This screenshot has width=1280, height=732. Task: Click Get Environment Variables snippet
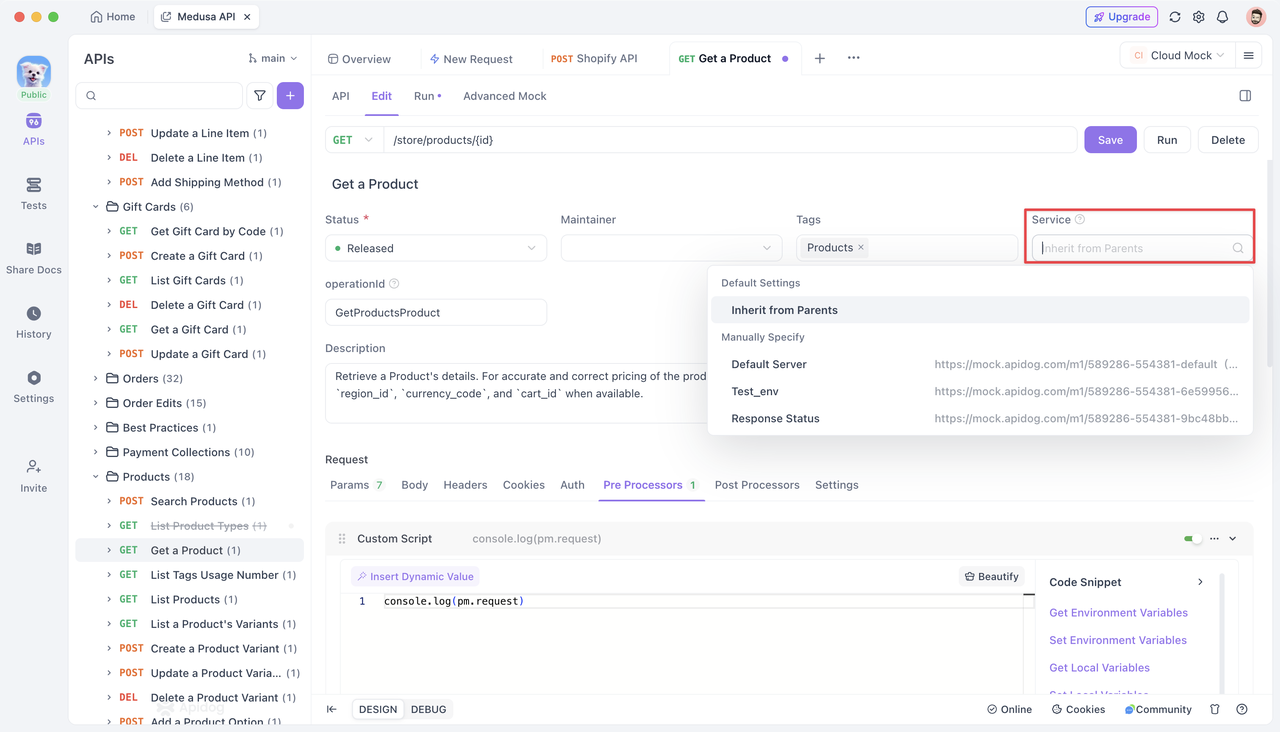1118,613
